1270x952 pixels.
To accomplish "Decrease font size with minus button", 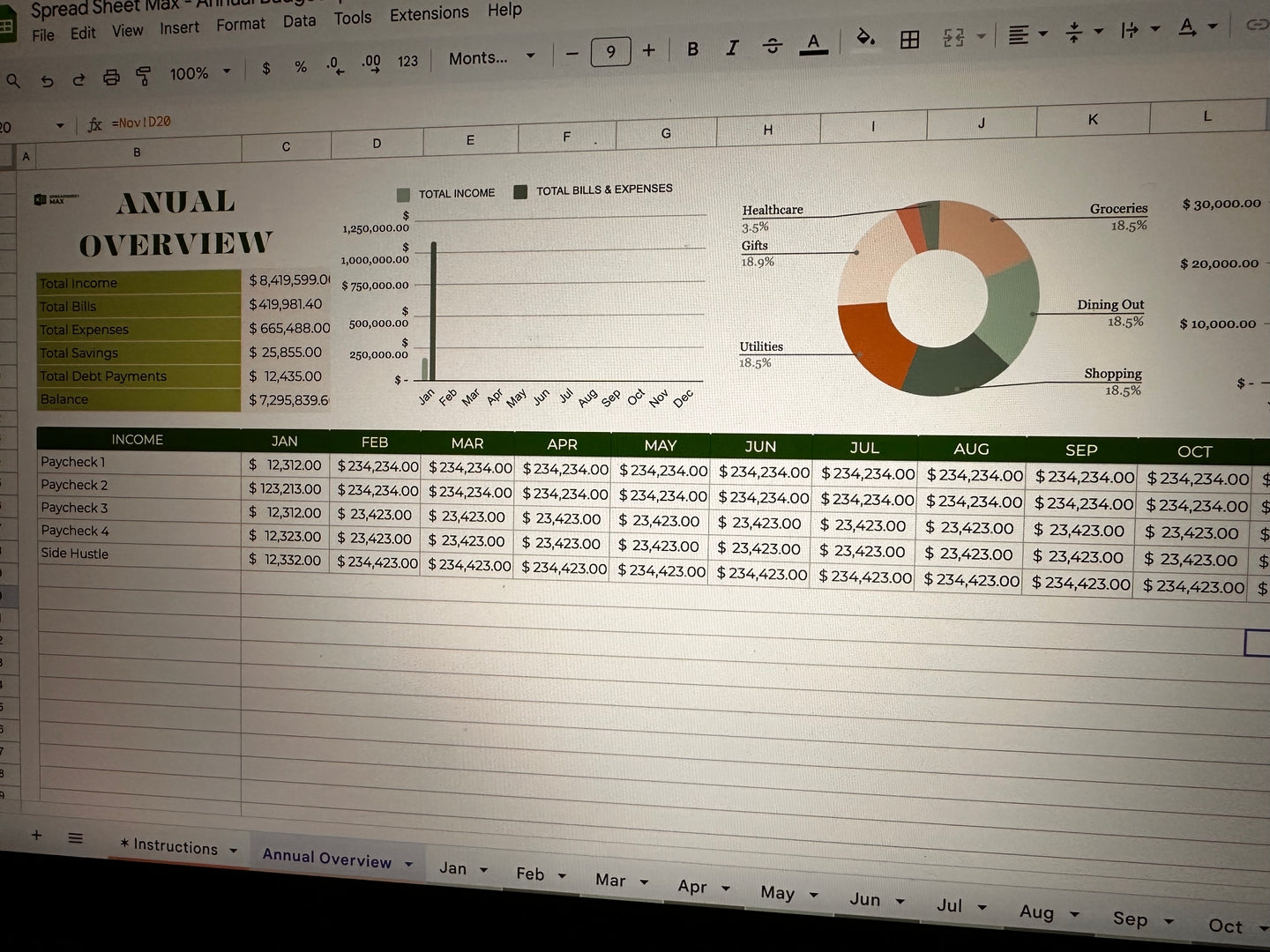I will (x=571, y=54).
